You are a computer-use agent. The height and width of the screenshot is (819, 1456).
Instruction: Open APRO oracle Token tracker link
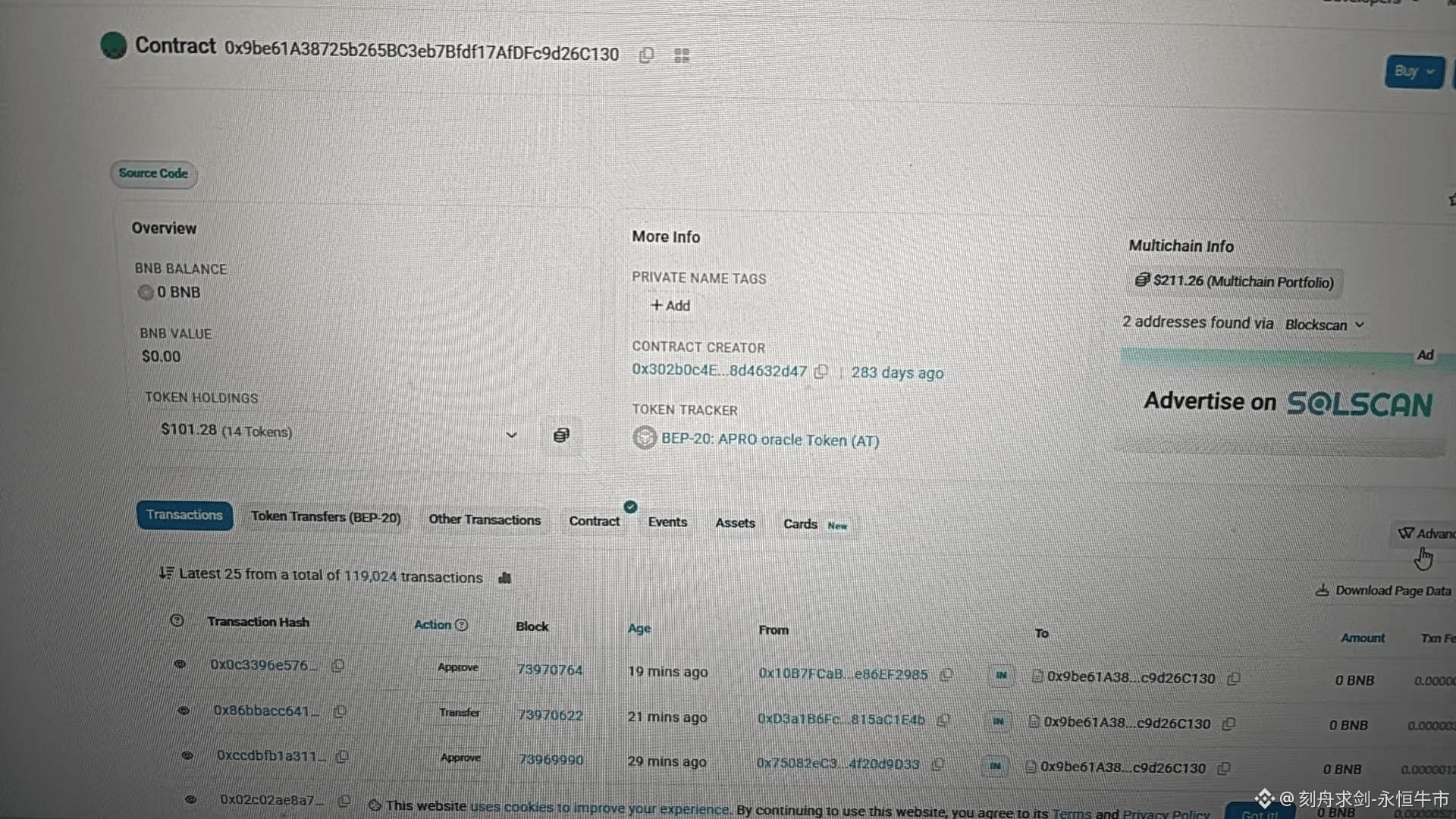(769, 440)
